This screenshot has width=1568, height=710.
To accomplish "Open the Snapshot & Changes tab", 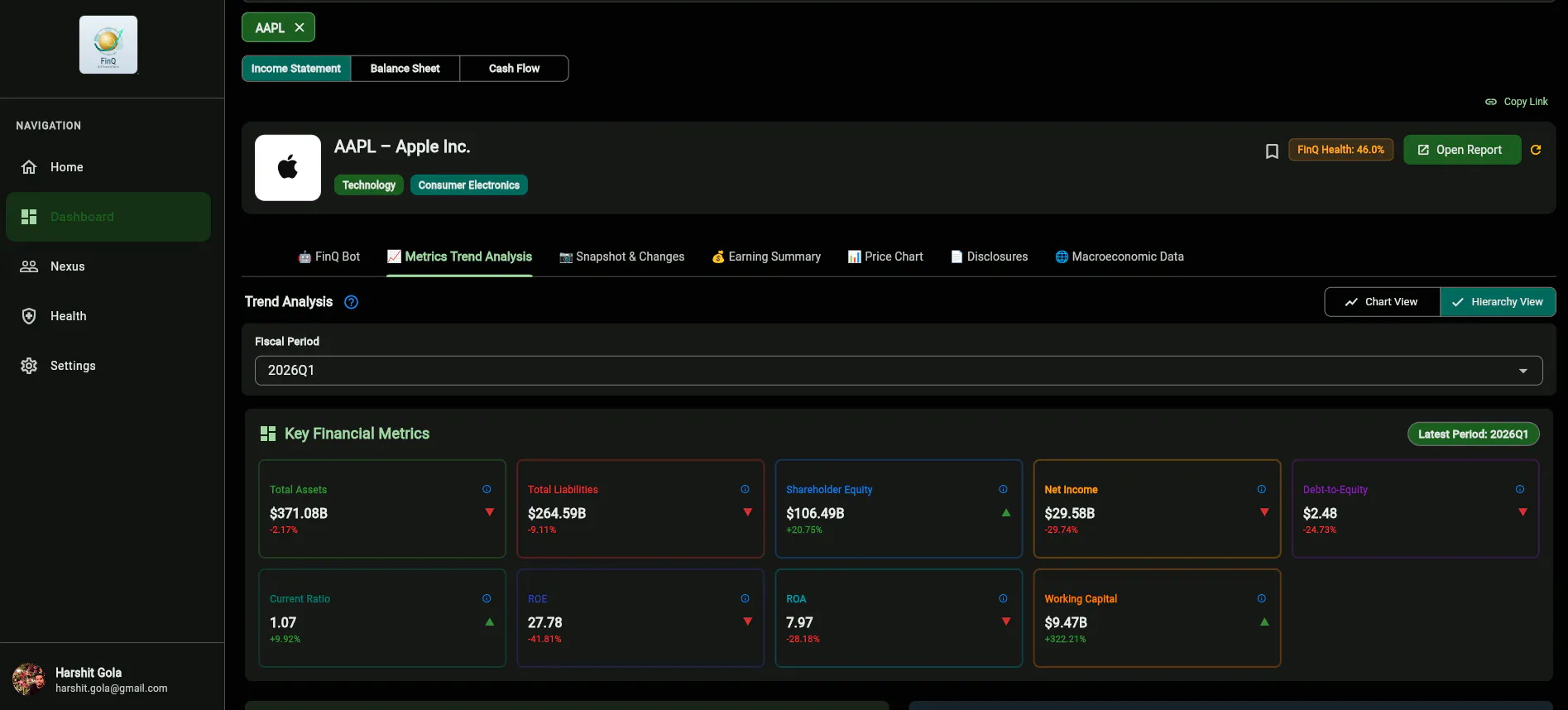I will tap(622, 257).
